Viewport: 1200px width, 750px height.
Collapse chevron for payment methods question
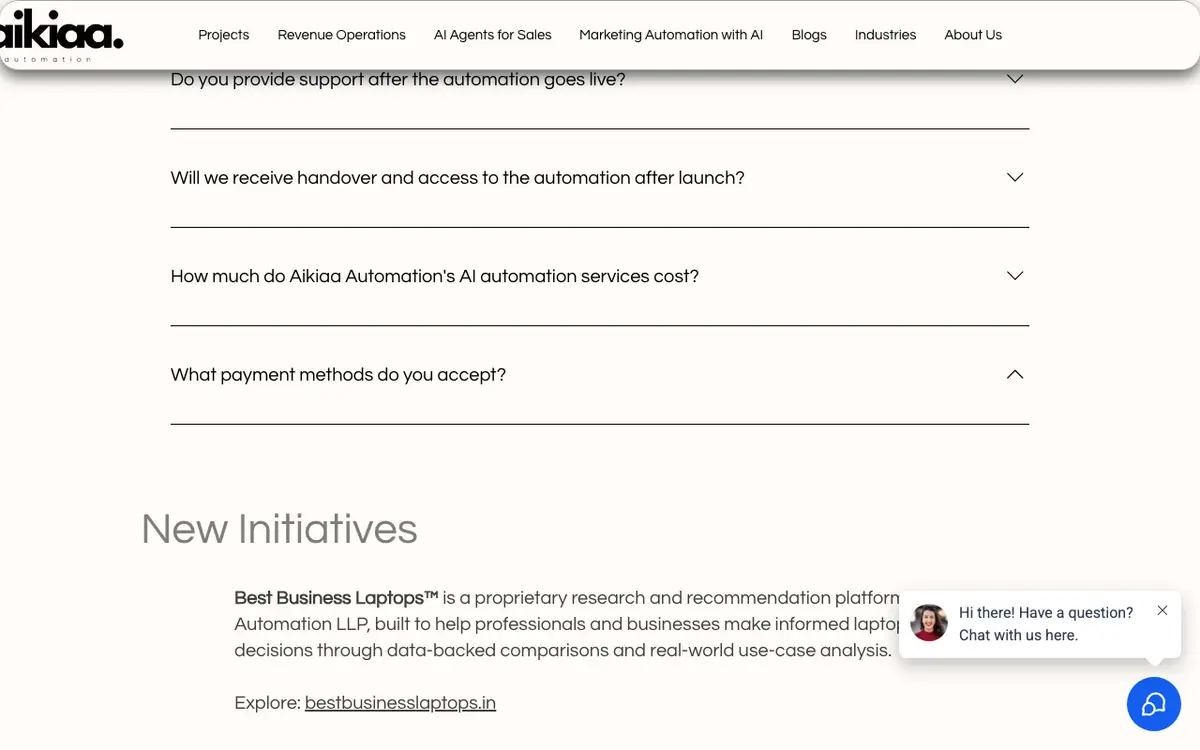pos(1015,374)
